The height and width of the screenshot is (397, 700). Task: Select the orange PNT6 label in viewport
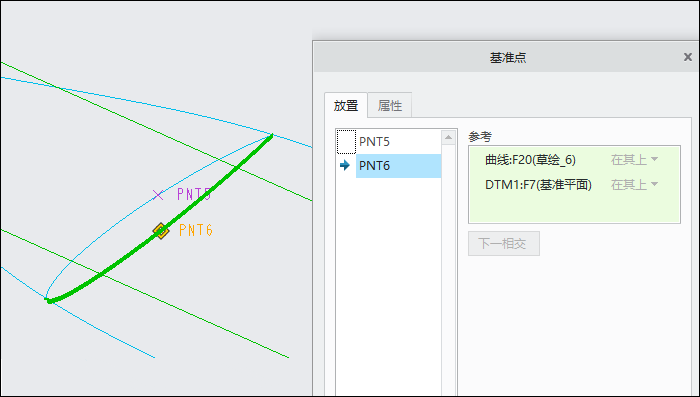(196, 230)
